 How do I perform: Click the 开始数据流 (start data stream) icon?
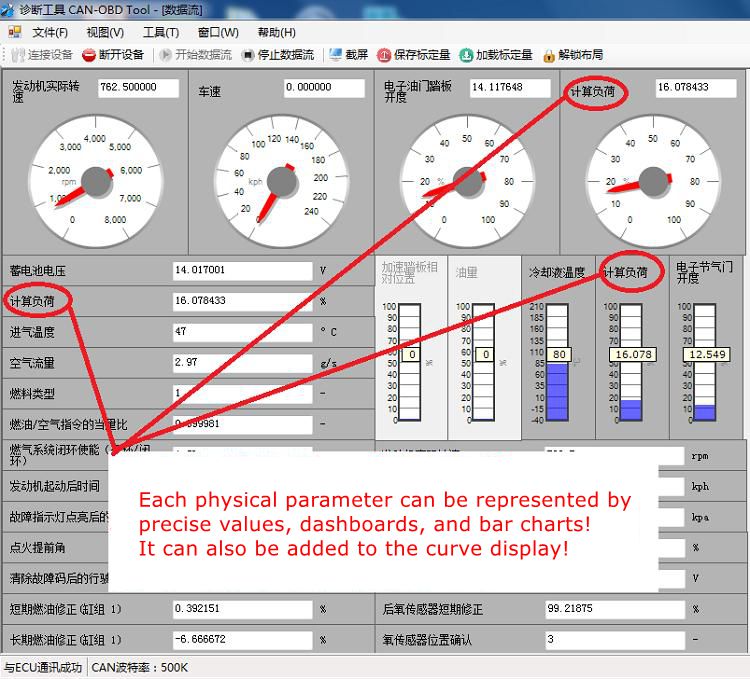click(166, 55)
